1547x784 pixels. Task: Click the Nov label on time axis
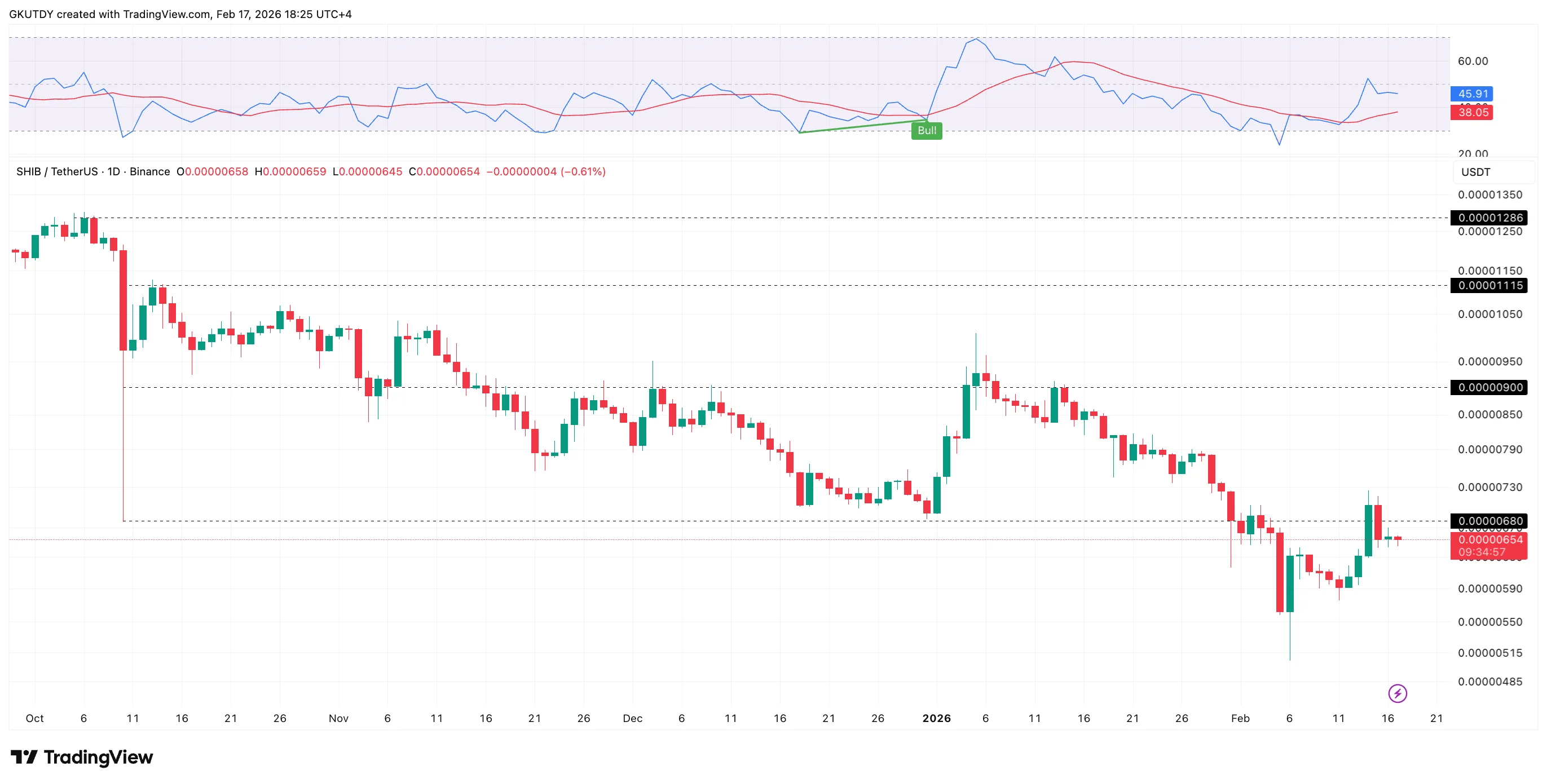[x=339, y=718]
